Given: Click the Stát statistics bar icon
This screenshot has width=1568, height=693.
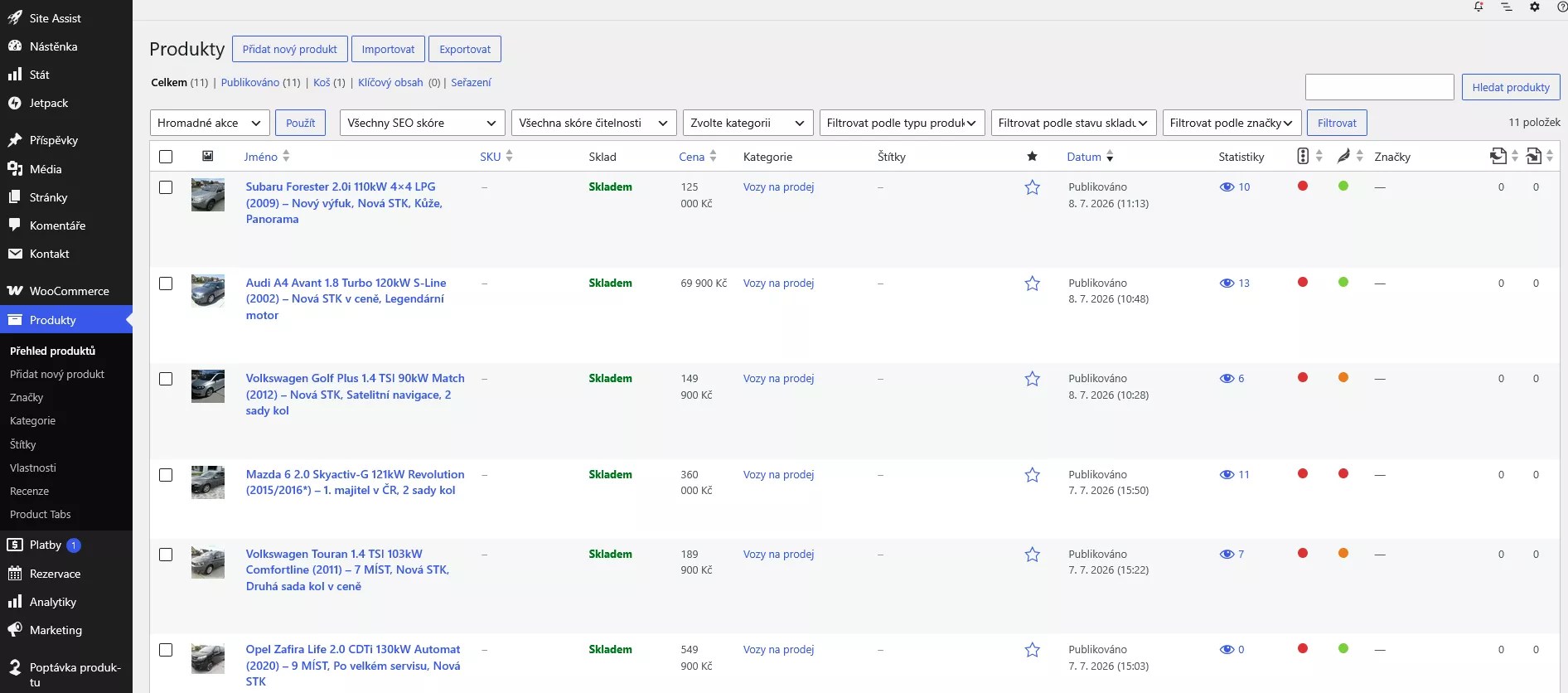Looking at the screenshot, I should [x=15, y=75].
